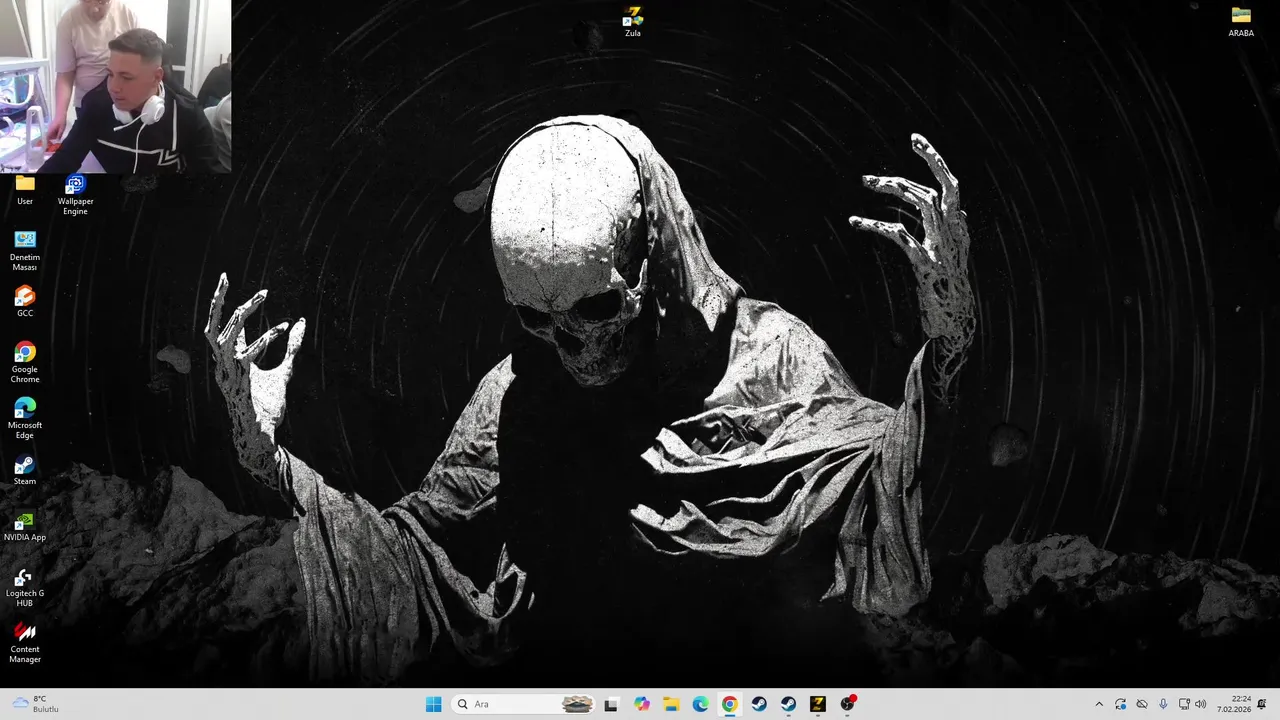
Task: Click the microphone tray icon
Action: [1163, 704]
